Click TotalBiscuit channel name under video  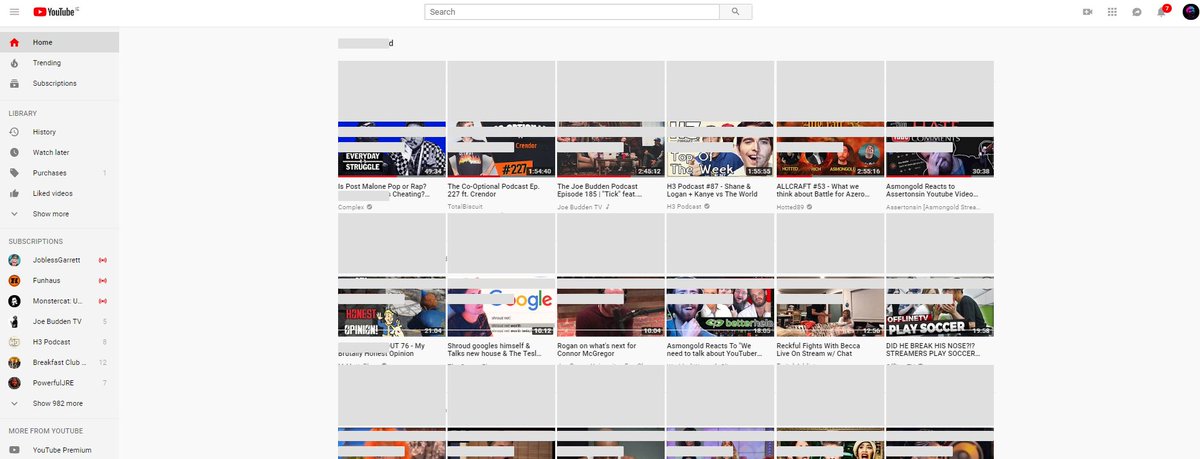(x=464, y=207)
